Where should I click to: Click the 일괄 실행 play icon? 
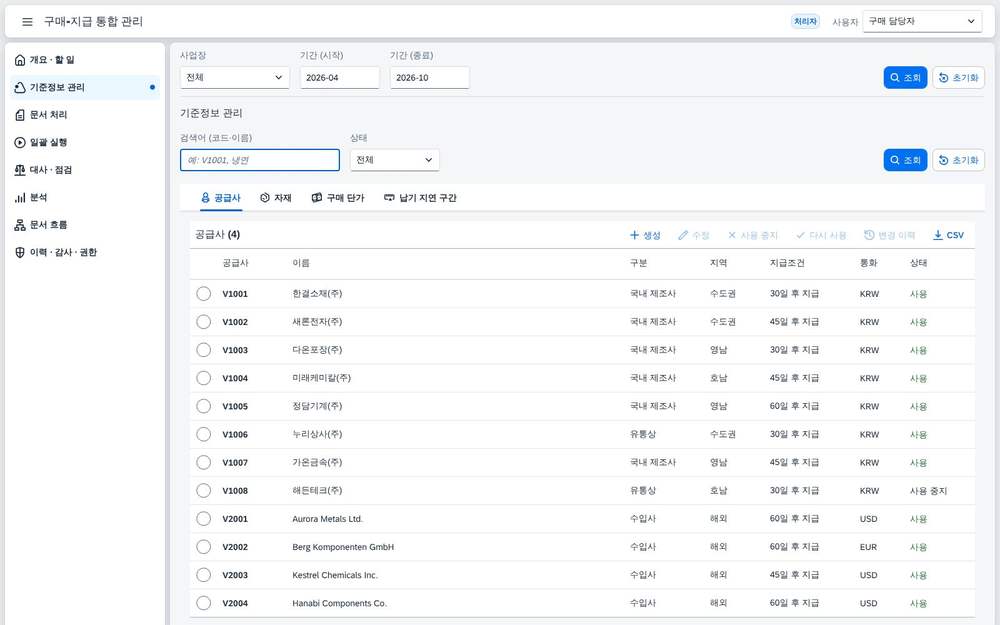click(20, 142)
